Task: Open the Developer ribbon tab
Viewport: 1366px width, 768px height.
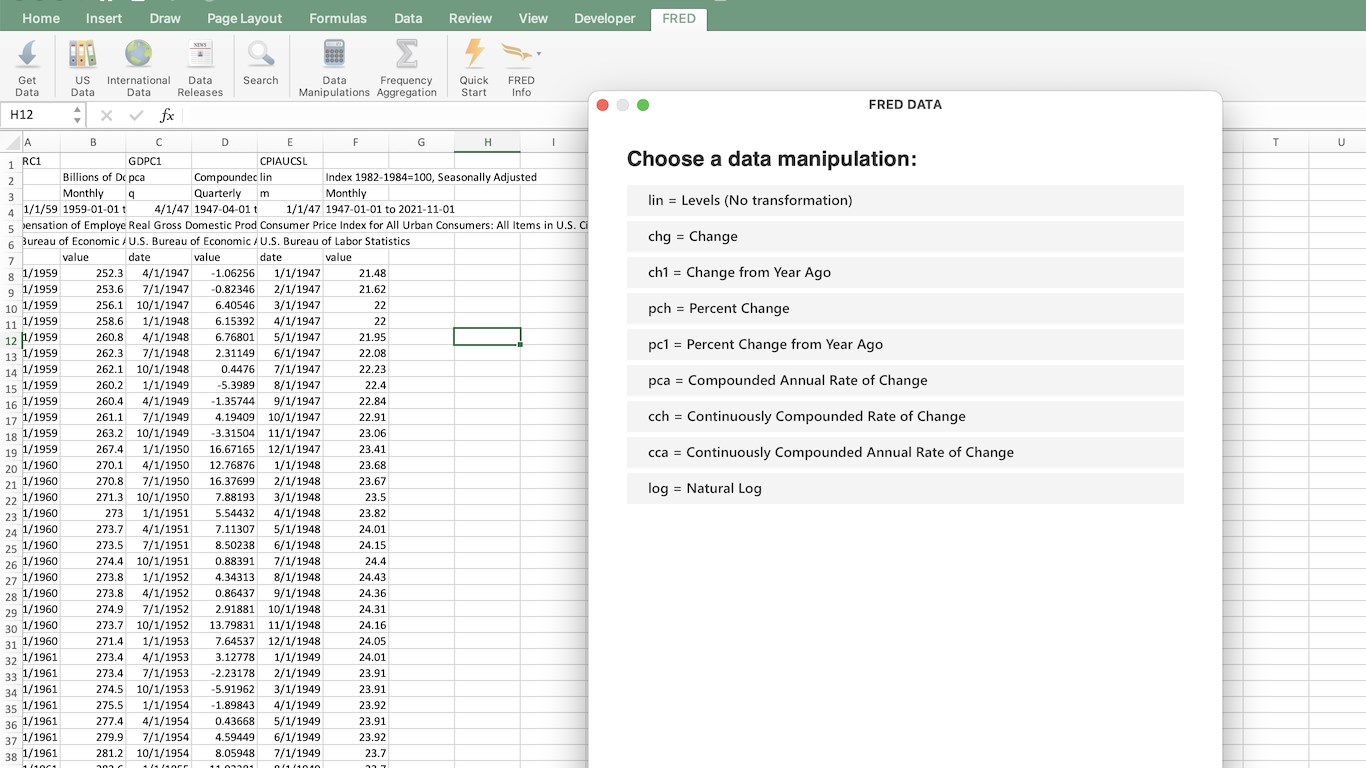Action: (604, 18)
